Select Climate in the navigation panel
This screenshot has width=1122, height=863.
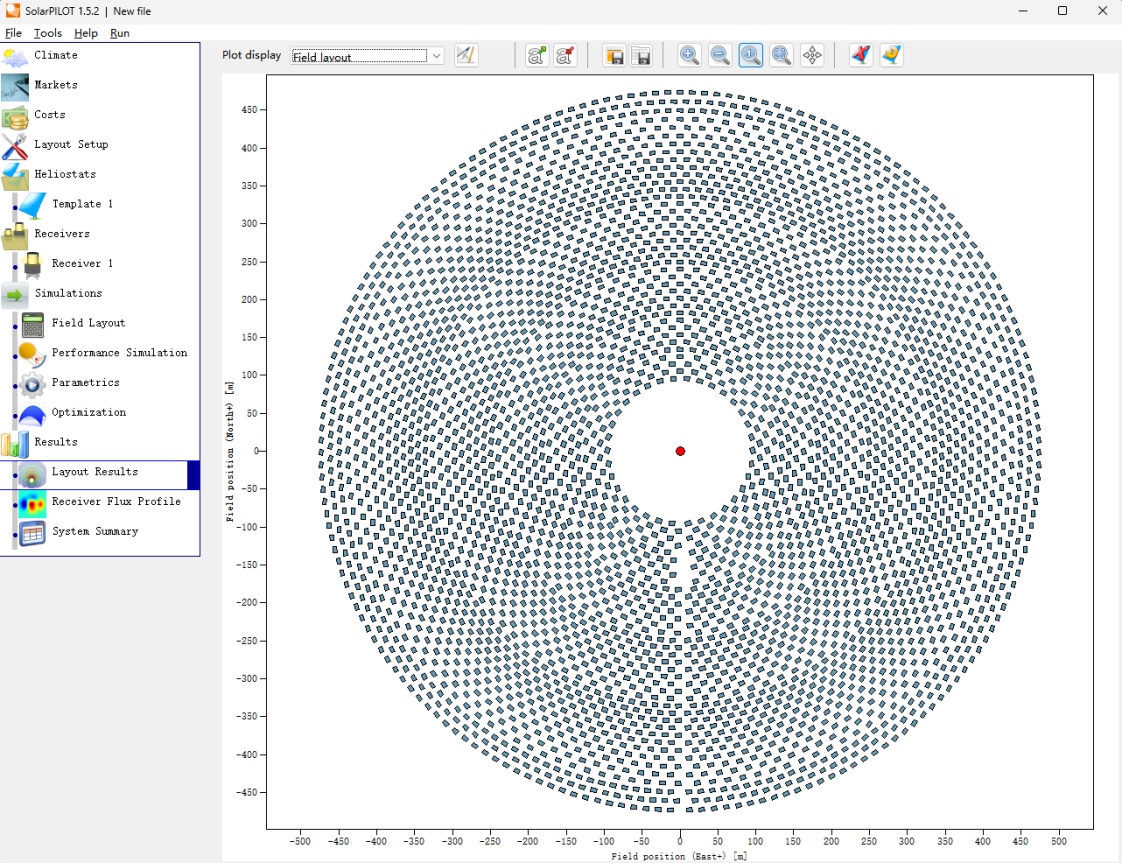coord(55,55)
